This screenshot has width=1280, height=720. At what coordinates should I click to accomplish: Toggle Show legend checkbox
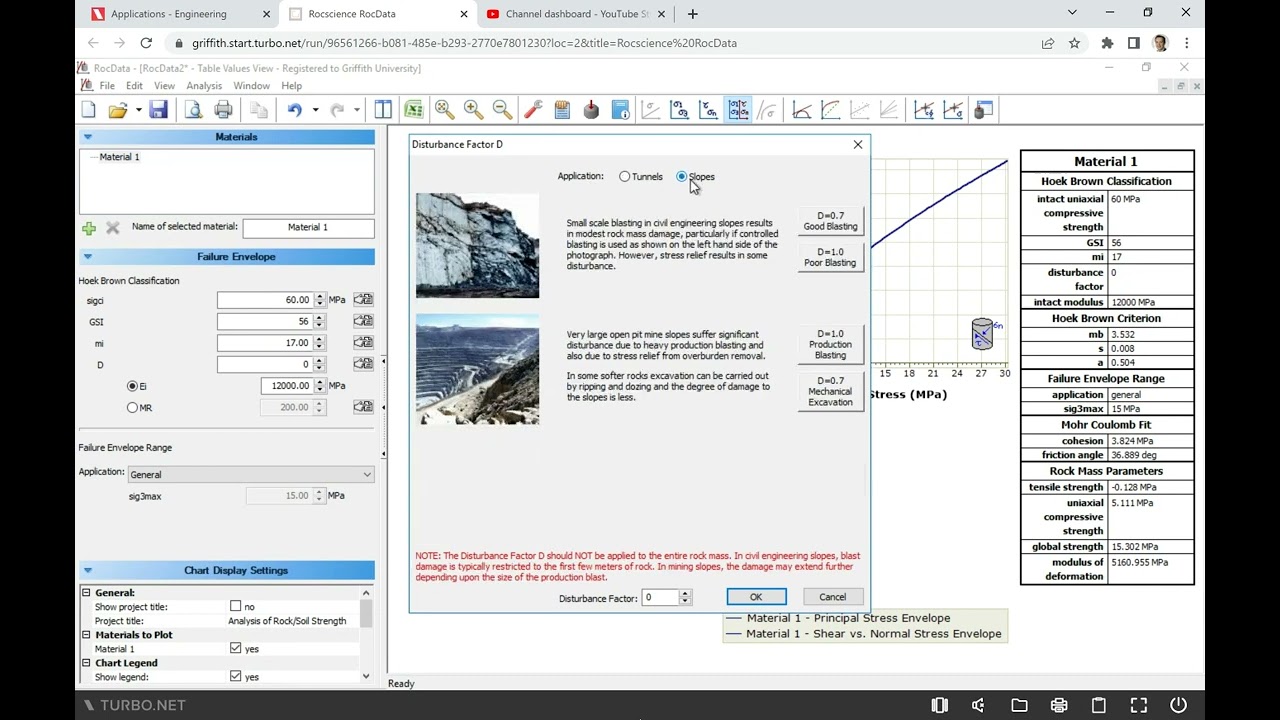tap(235, 676)
